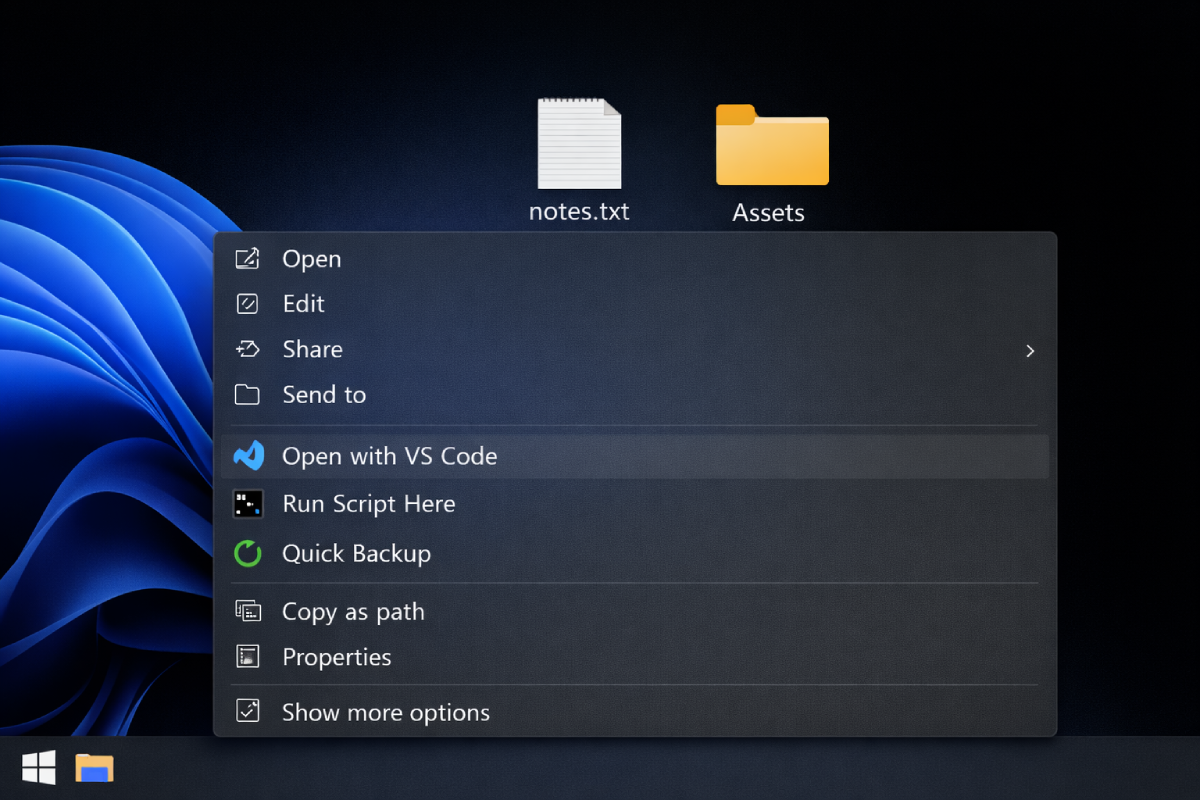Choose the "Run Script Here" text label
This screenshot has height=800, width=1200.
pyautogui.click(x=369, y=504)
